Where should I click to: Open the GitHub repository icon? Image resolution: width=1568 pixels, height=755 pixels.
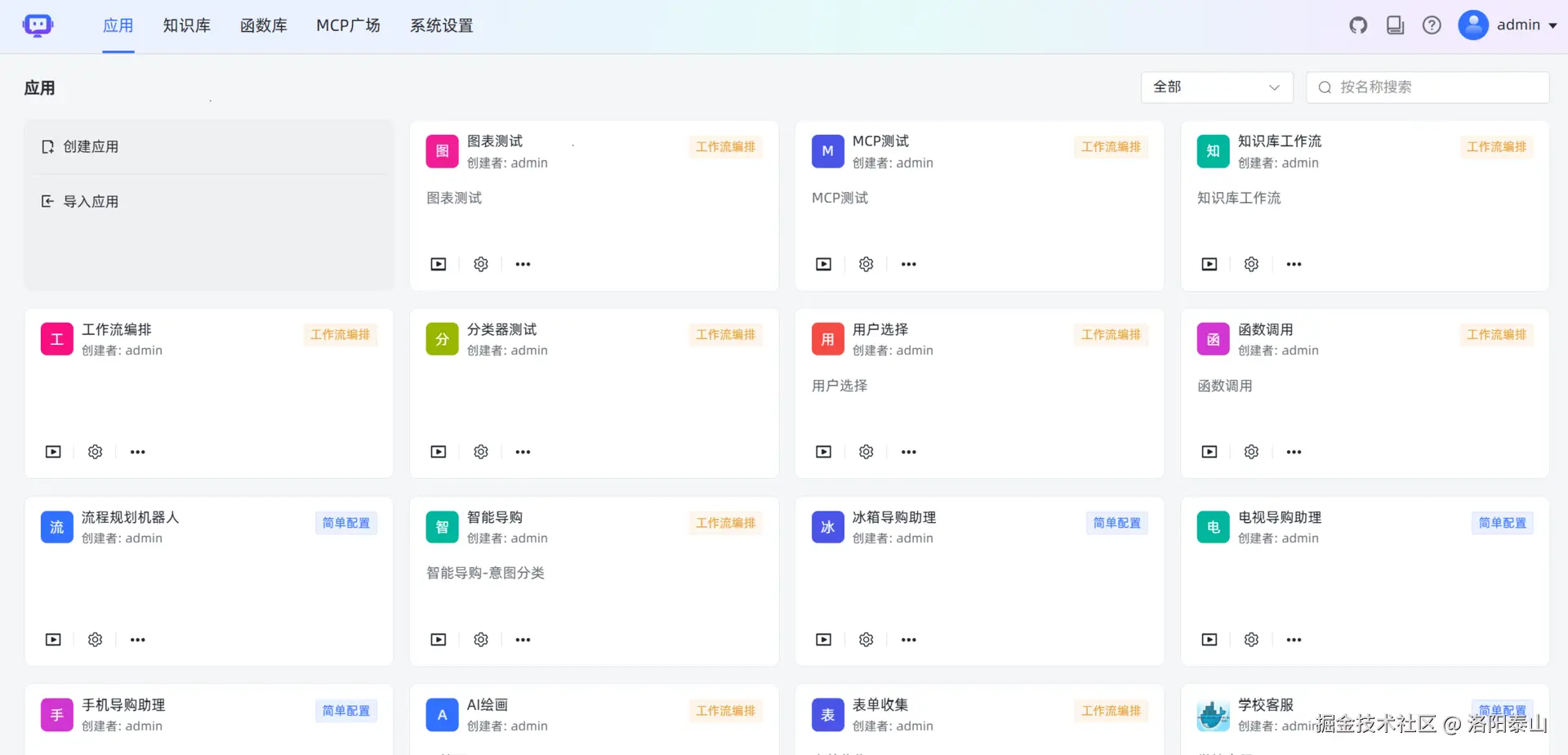(x=1358, y=25)
